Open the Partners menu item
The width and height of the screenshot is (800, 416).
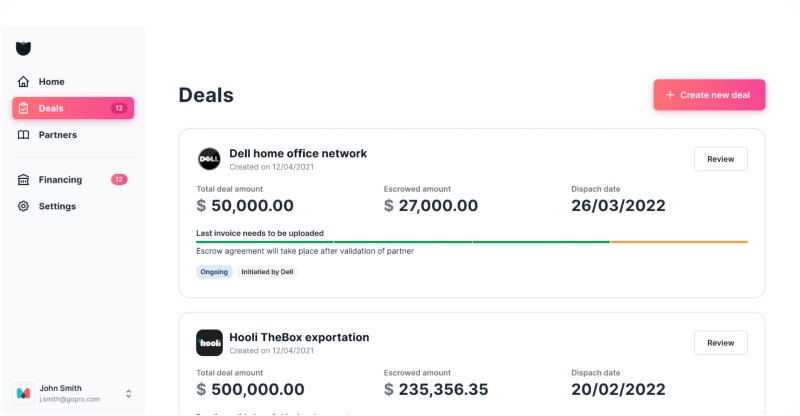click(57, 135)
